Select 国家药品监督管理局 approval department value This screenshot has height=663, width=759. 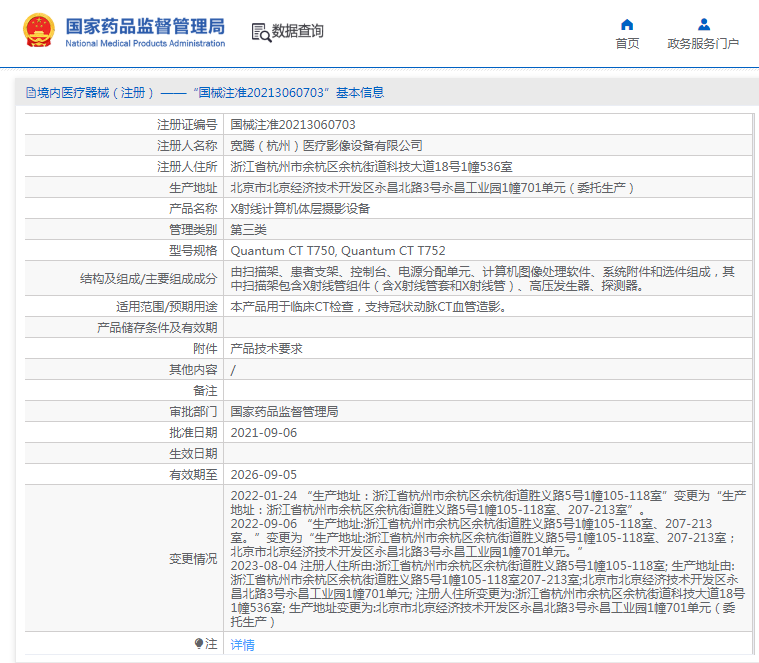point(284,412)
